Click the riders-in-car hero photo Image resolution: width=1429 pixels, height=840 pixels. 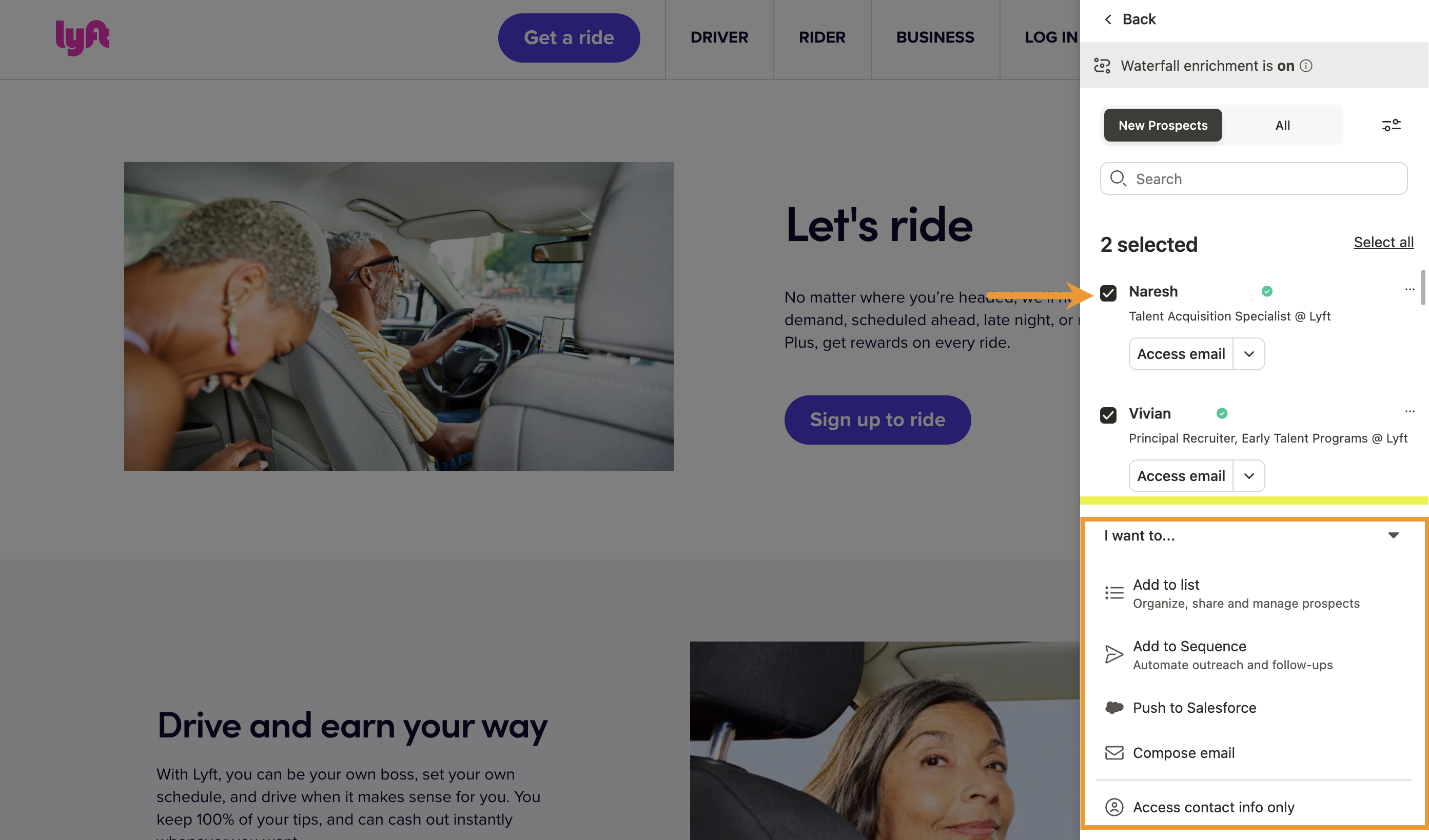[x=399, y=316]
